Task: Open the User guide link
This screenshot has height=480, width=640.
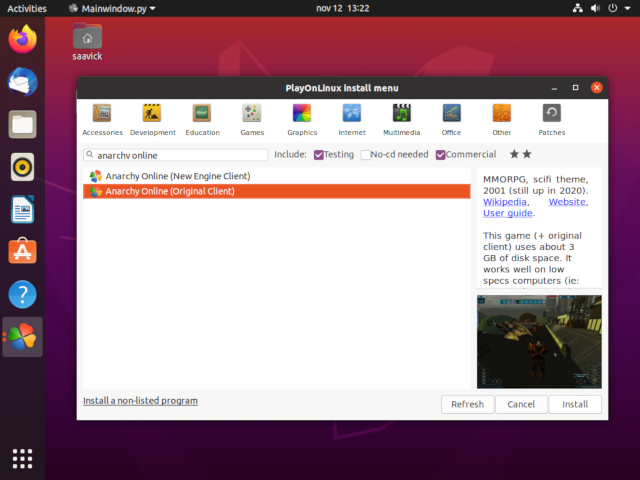Action: tap(508, 213)
